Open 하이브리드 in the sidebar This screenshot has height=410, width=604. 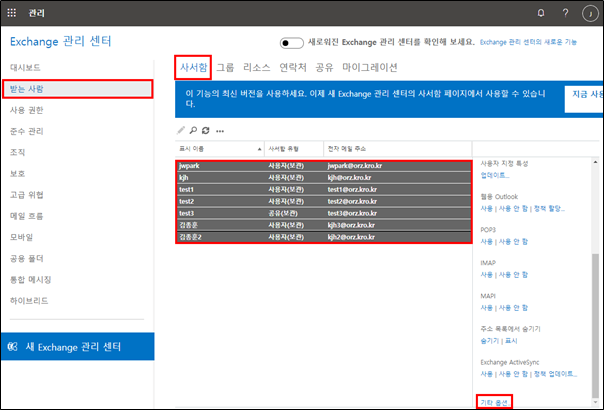point(29,301)
